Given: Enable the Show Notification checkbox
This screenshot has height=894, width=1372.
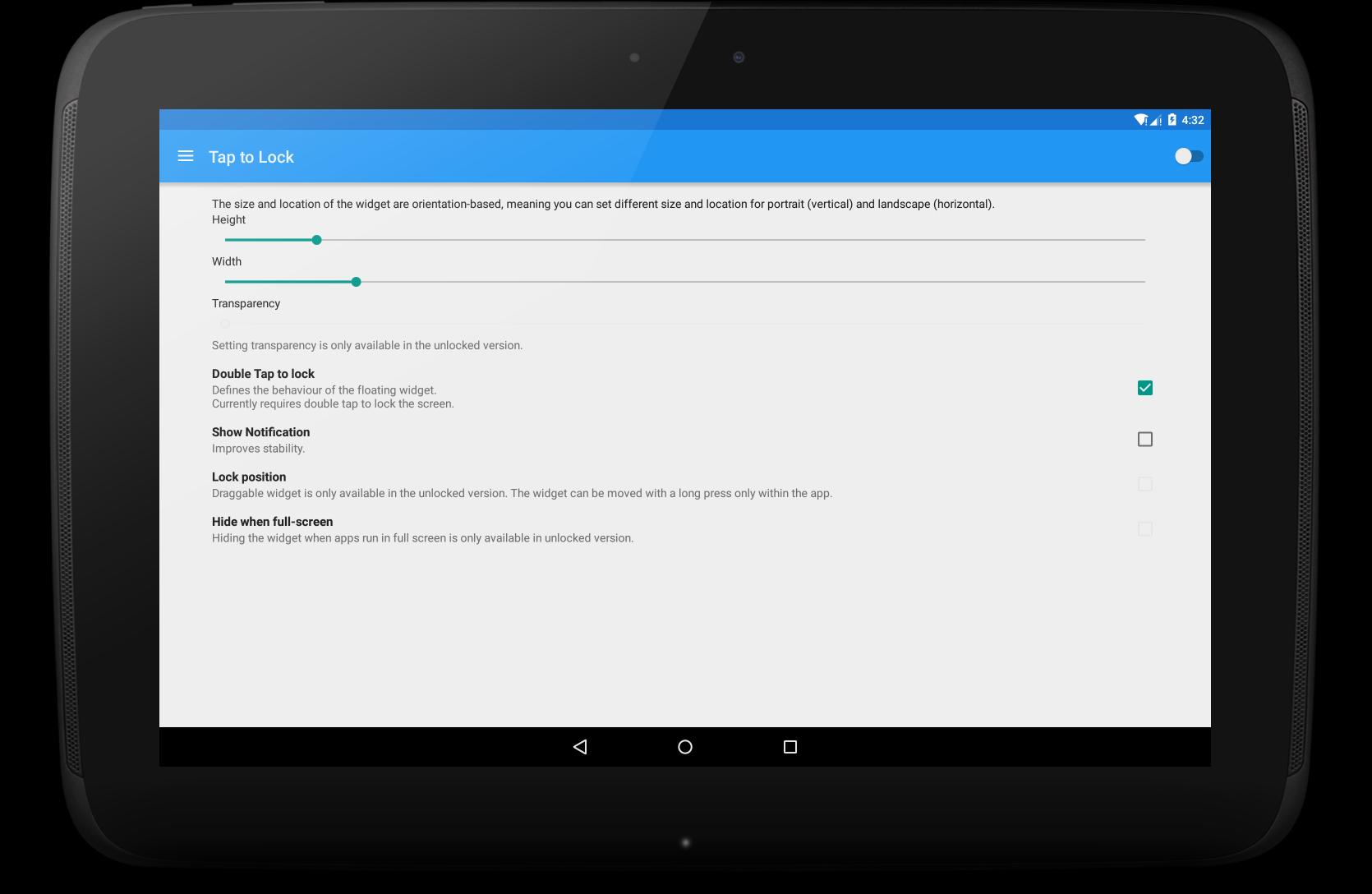Looking at the screenshot, I should coord(1144,440).
